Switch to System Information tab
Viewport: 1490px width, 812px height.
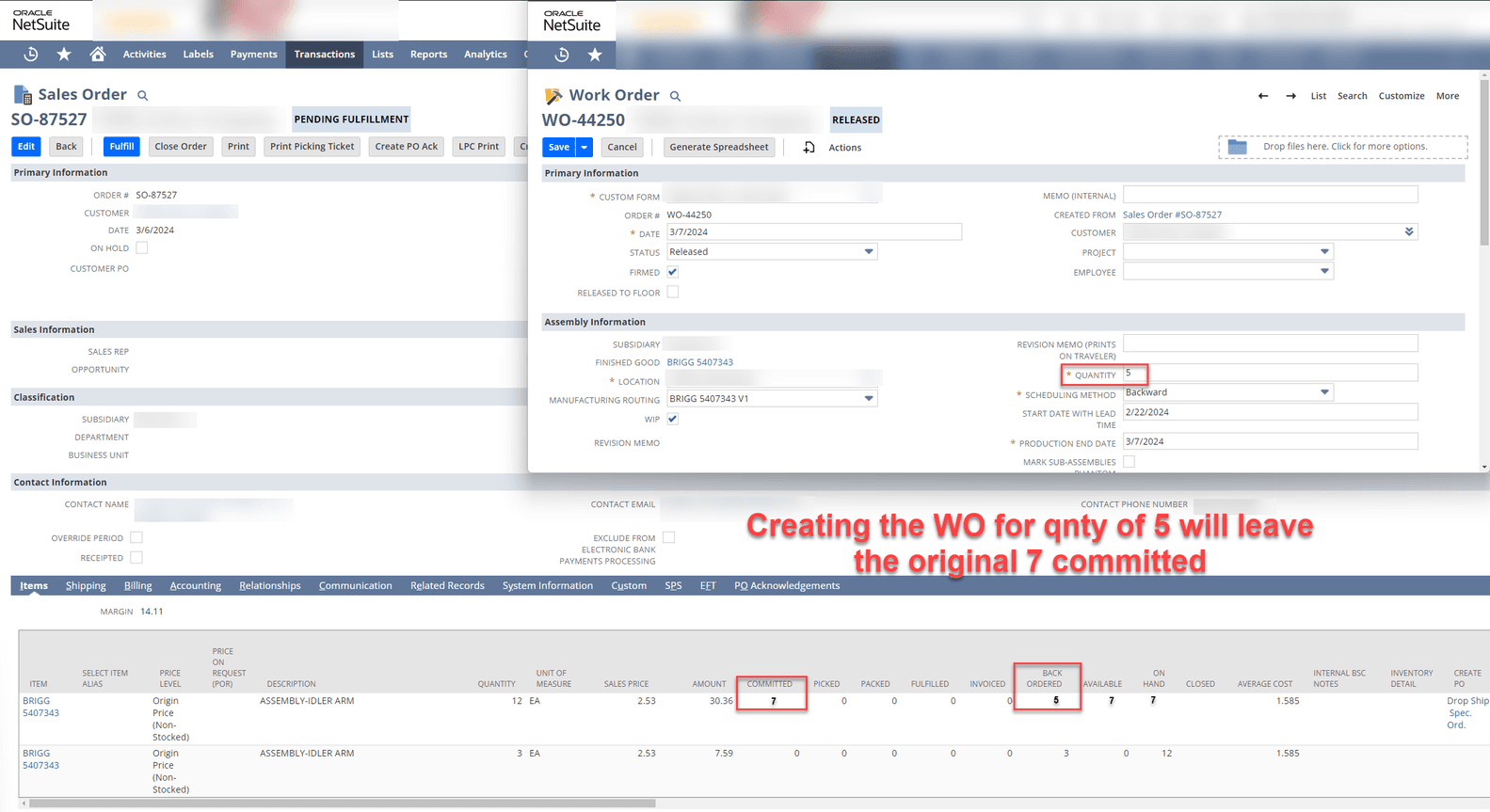click(x=548, y=585)
